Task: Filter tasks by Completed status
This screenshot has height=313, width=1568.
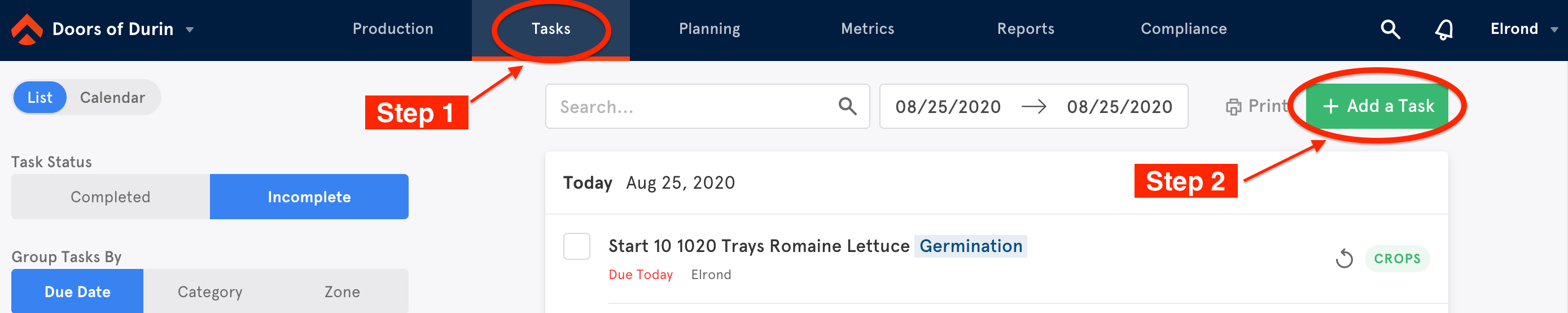Action: tap(110, 197)
